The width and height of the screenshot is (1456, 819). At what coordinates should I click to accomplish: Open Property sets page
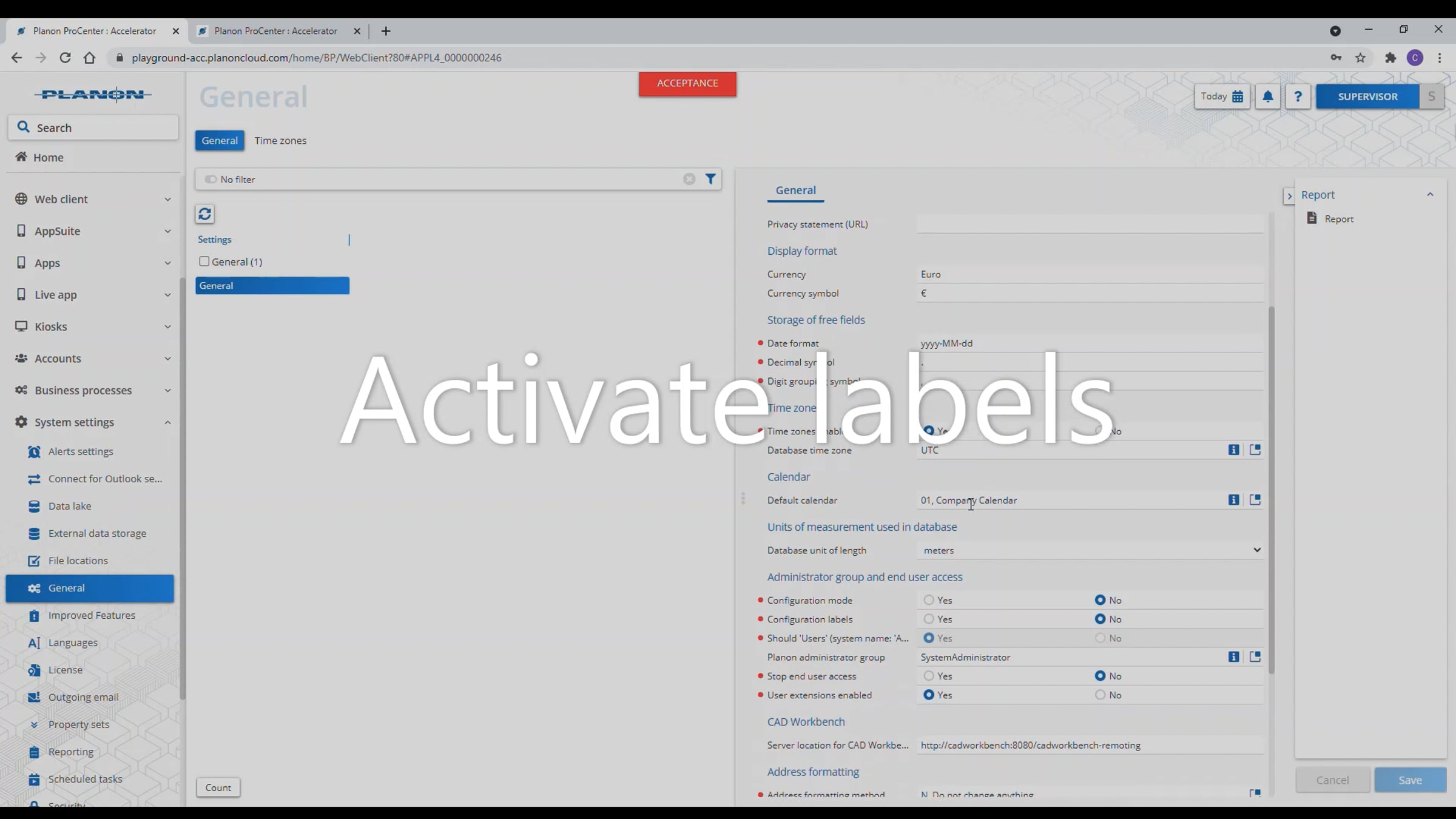pos(79,724)
